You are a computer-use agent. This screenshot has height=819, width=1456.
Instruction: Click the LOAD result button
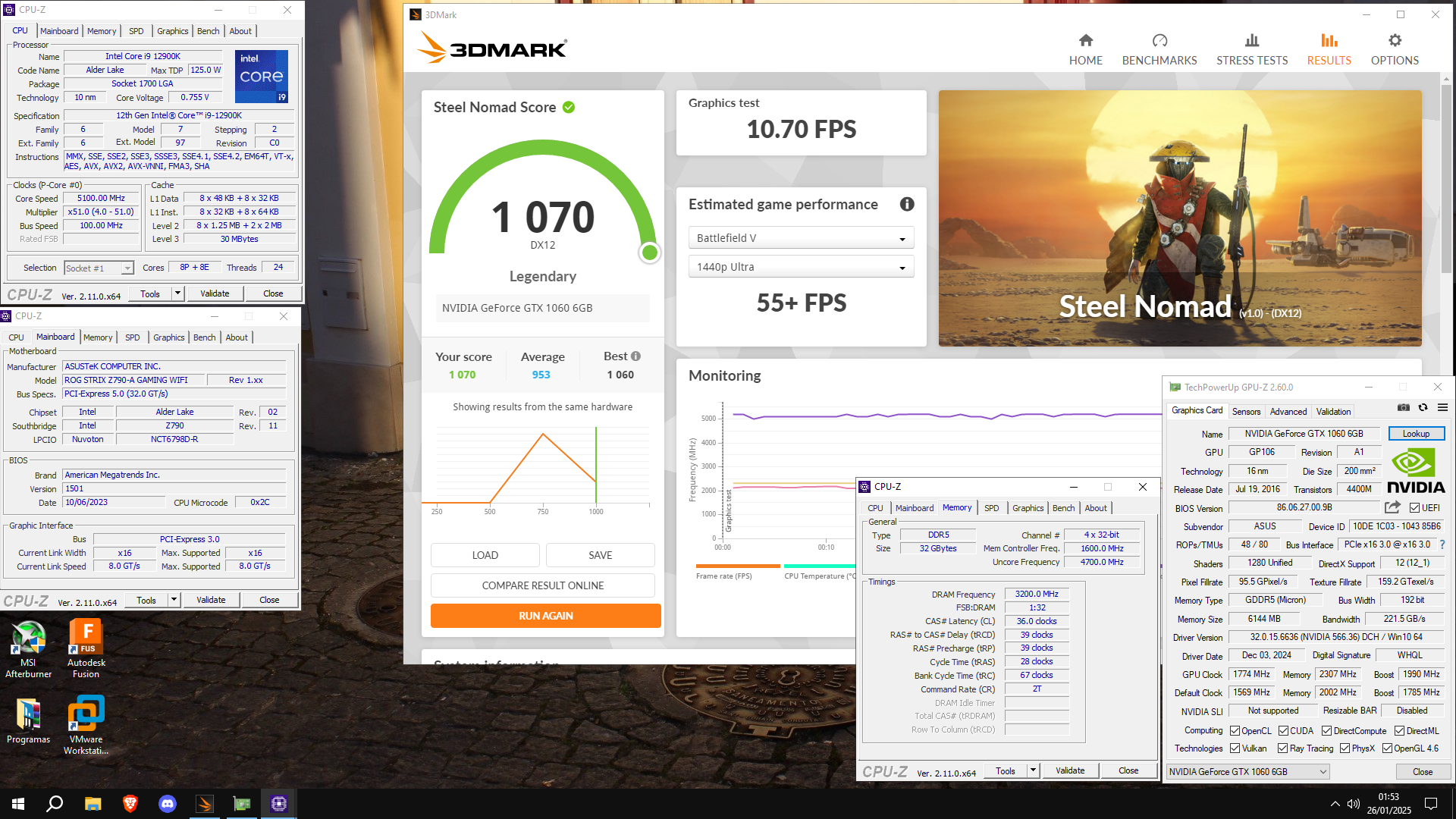(485, 555)
